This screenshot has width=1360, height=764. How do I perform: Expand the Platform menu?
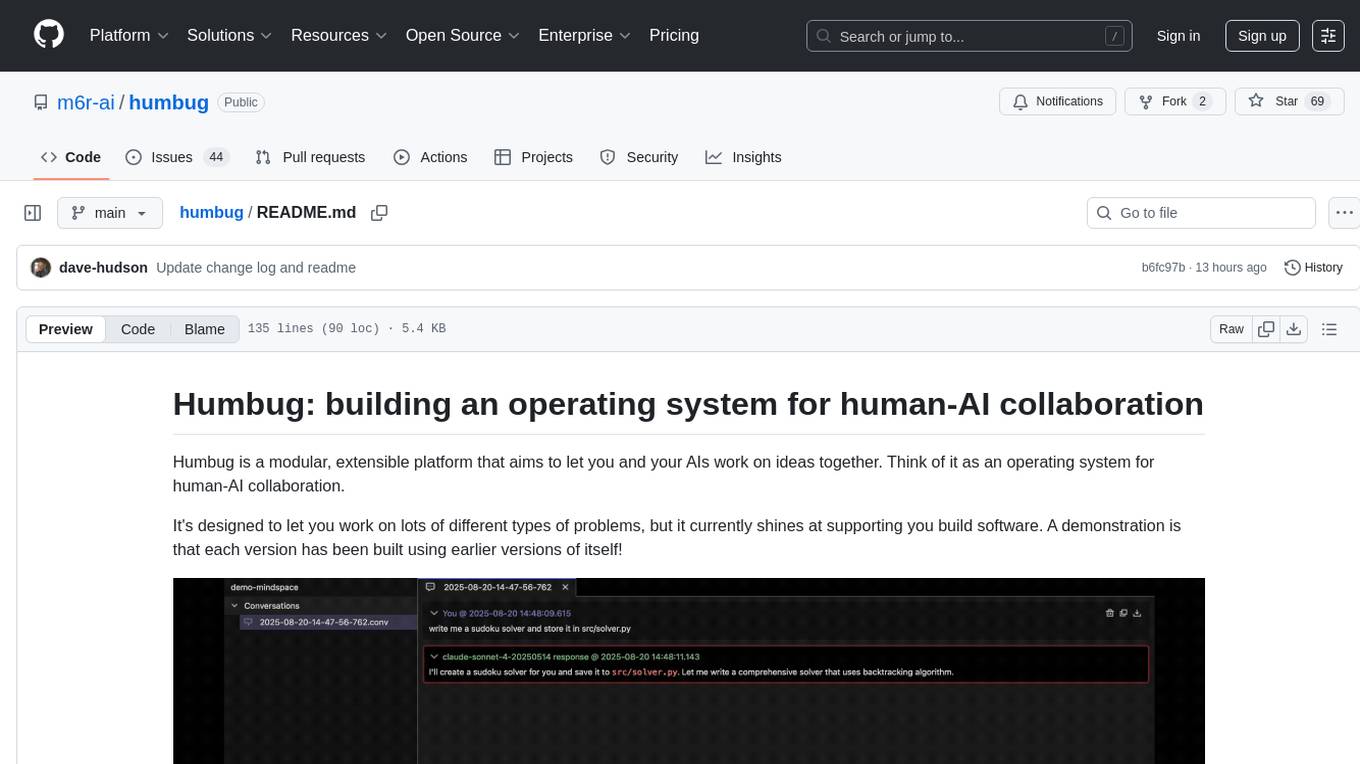pos(129,35)
